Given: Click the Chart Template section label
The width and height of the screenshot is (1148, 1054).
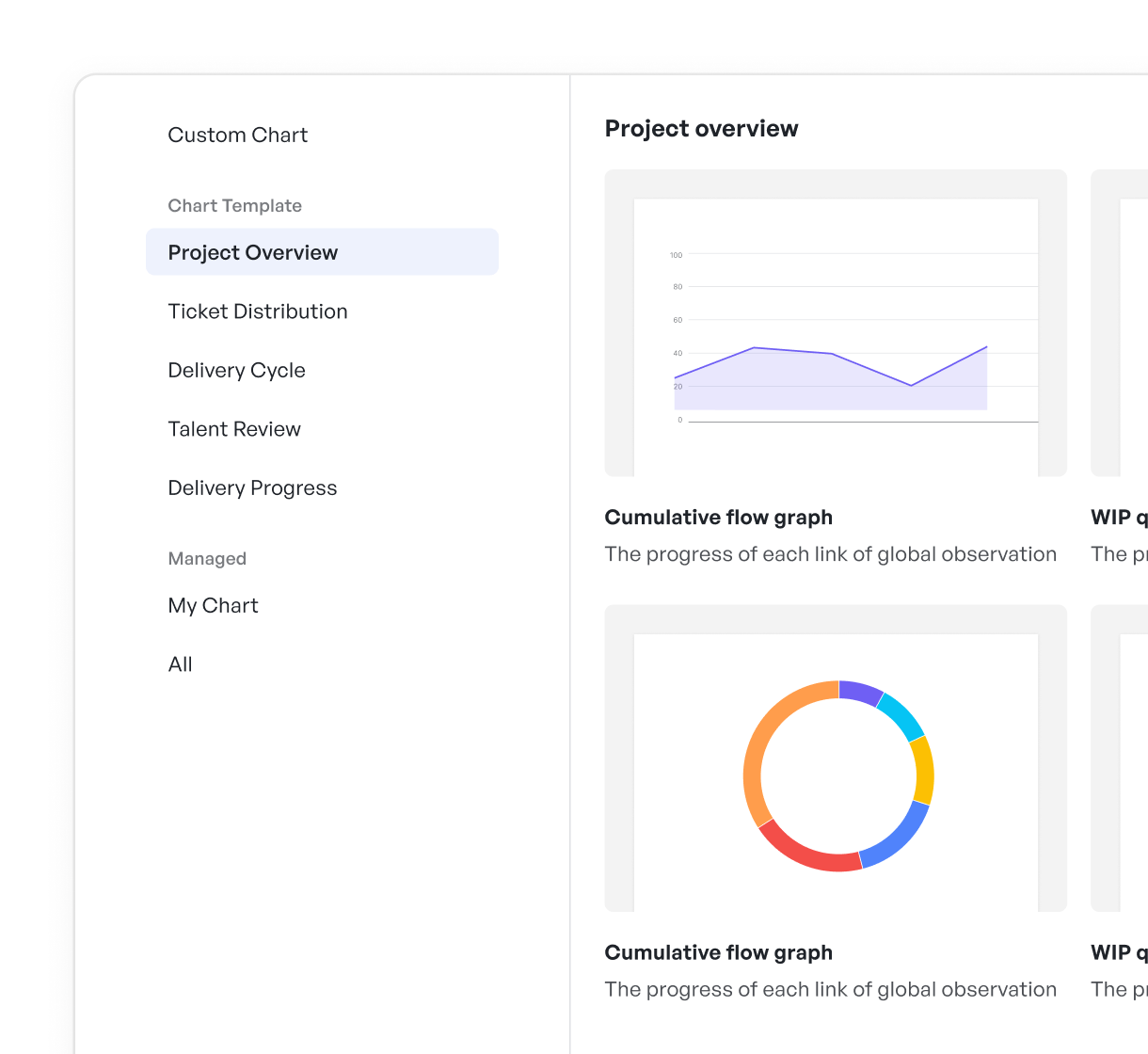Looking at the screenshot, I should point(234,205).
